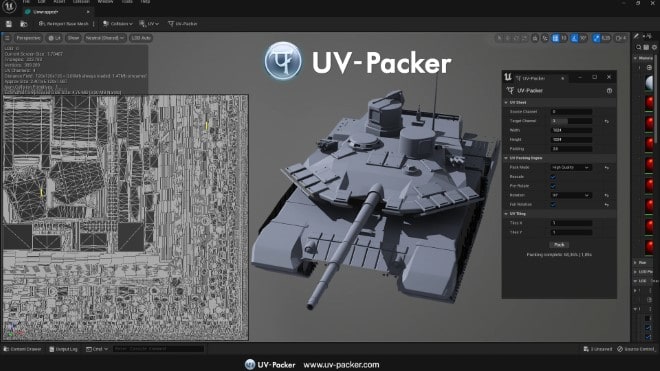
Task: Launch UV-Packer from the main toolbar
Action: (x=183, y=24)
